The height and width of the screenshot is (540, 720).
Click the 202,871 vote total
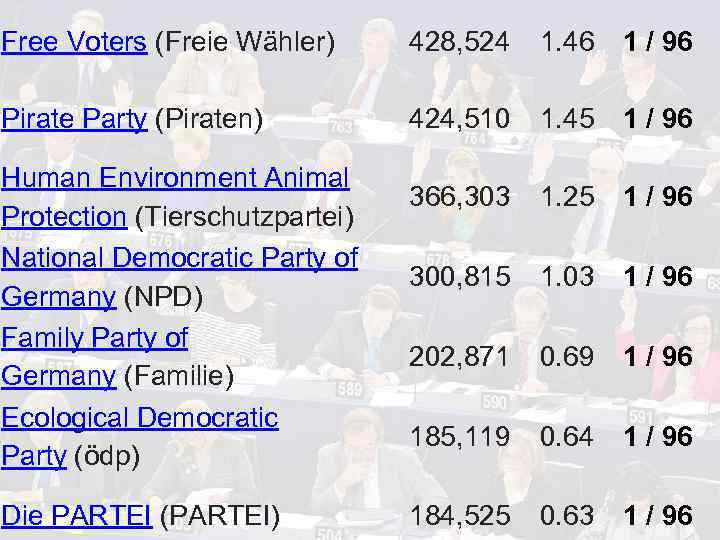pyautogui.click(x=457, y=357)
